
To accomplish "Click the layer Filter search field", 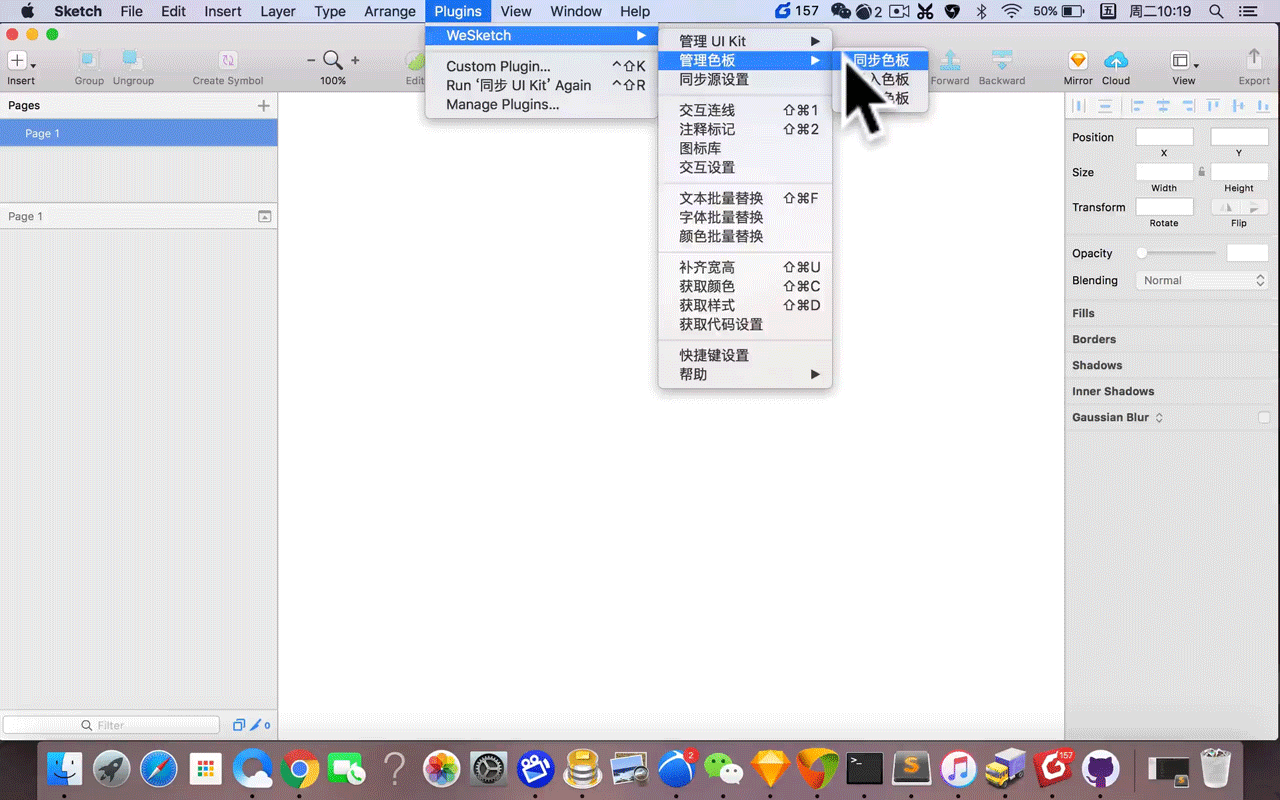I will [x=111, y=725].
